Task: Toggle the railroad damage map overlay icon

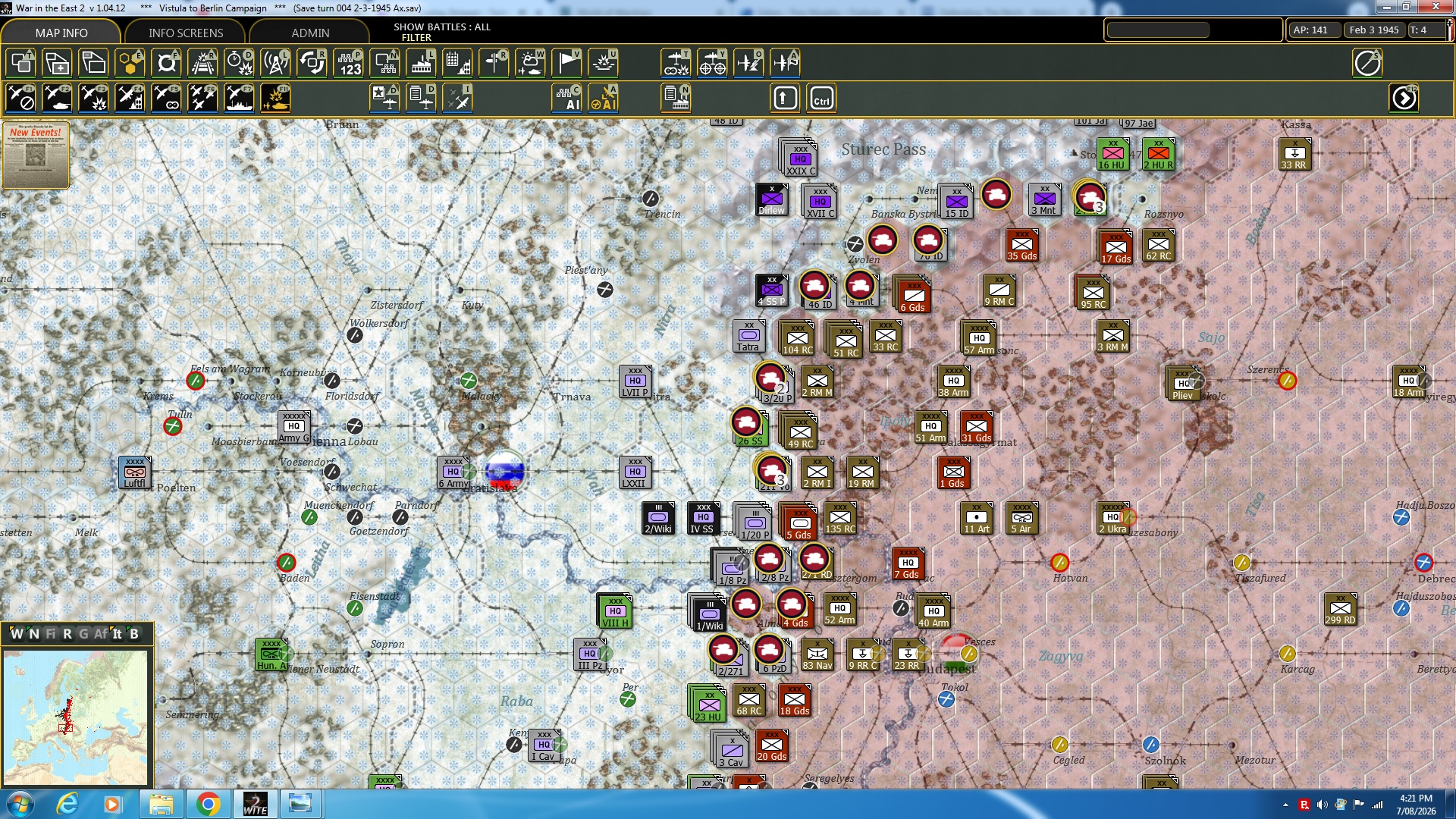Action: click(x=202, y=63)
